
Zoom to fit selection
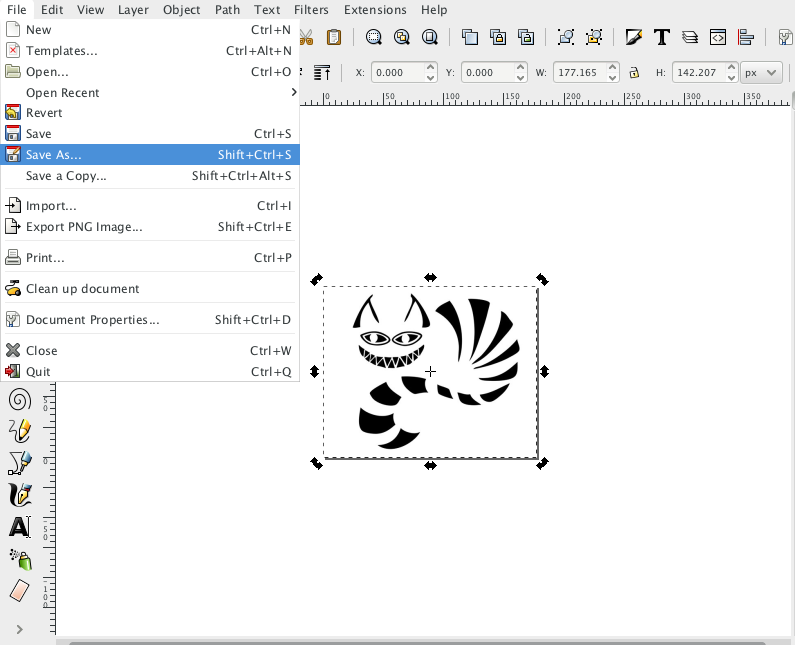pos(374,37)
